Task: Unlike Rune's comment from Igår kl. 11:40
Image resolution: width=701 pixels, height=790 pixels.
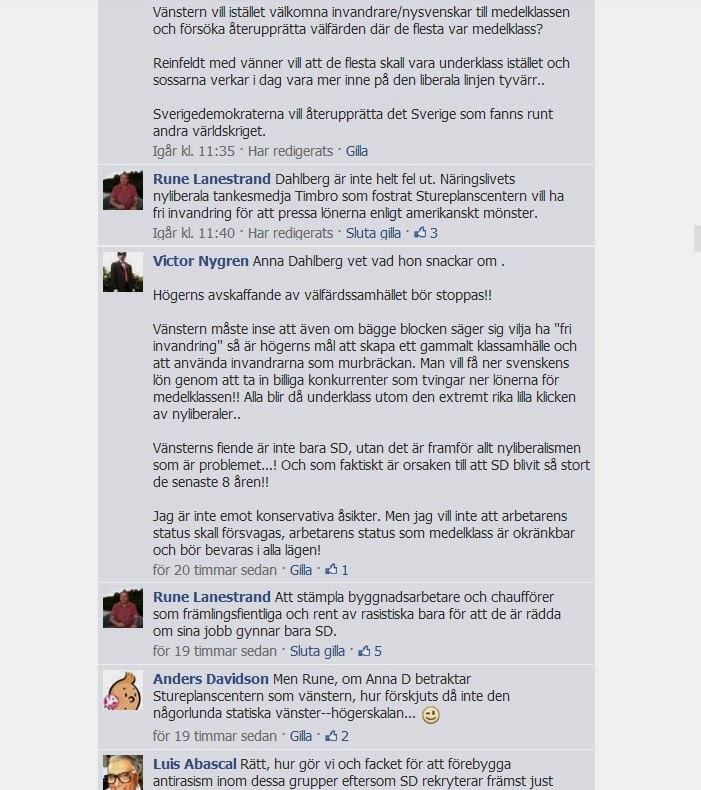Action: click(373, 233)
